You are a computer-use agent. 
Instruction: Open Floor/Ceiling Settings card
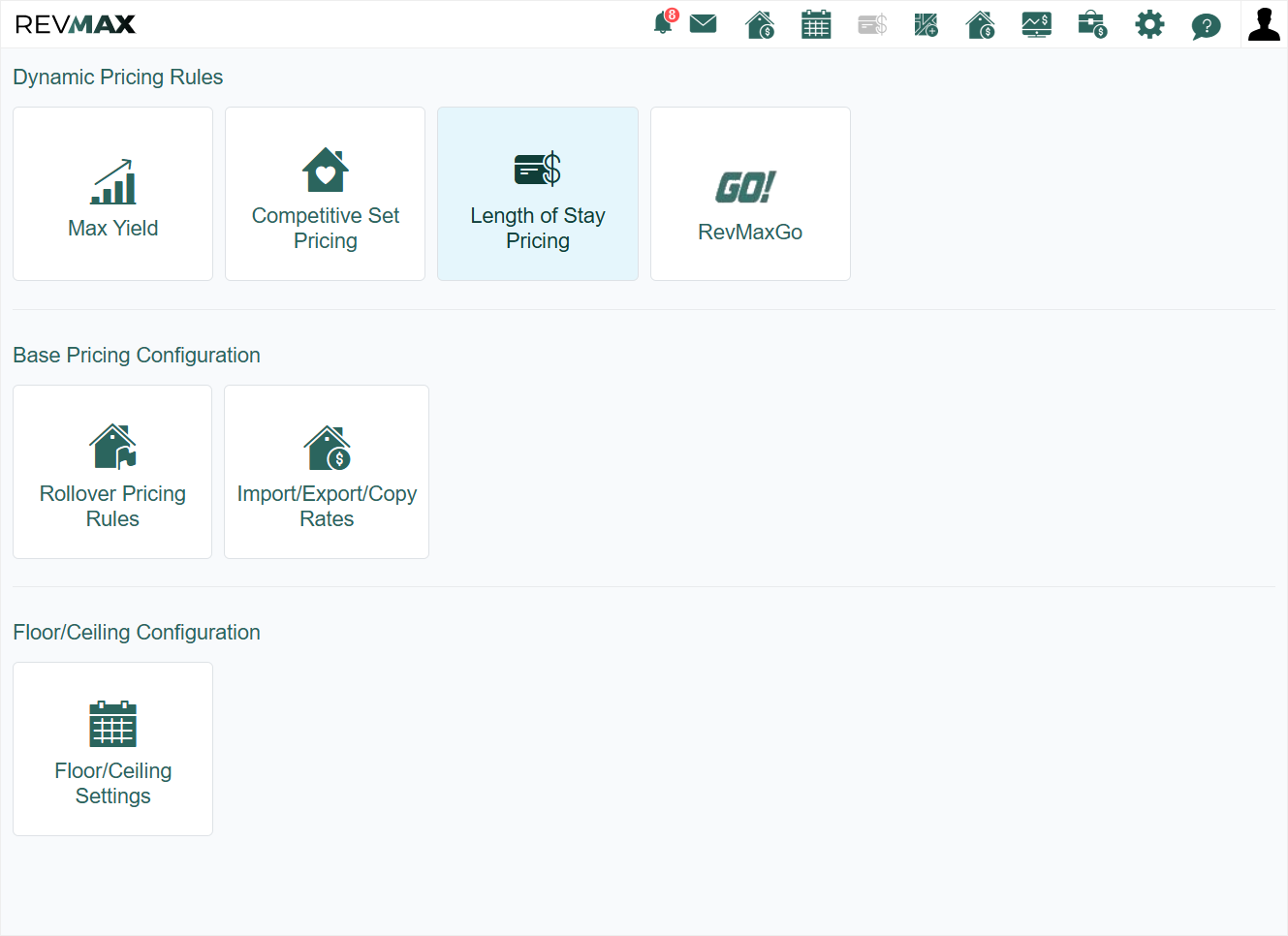click(112, 749)
